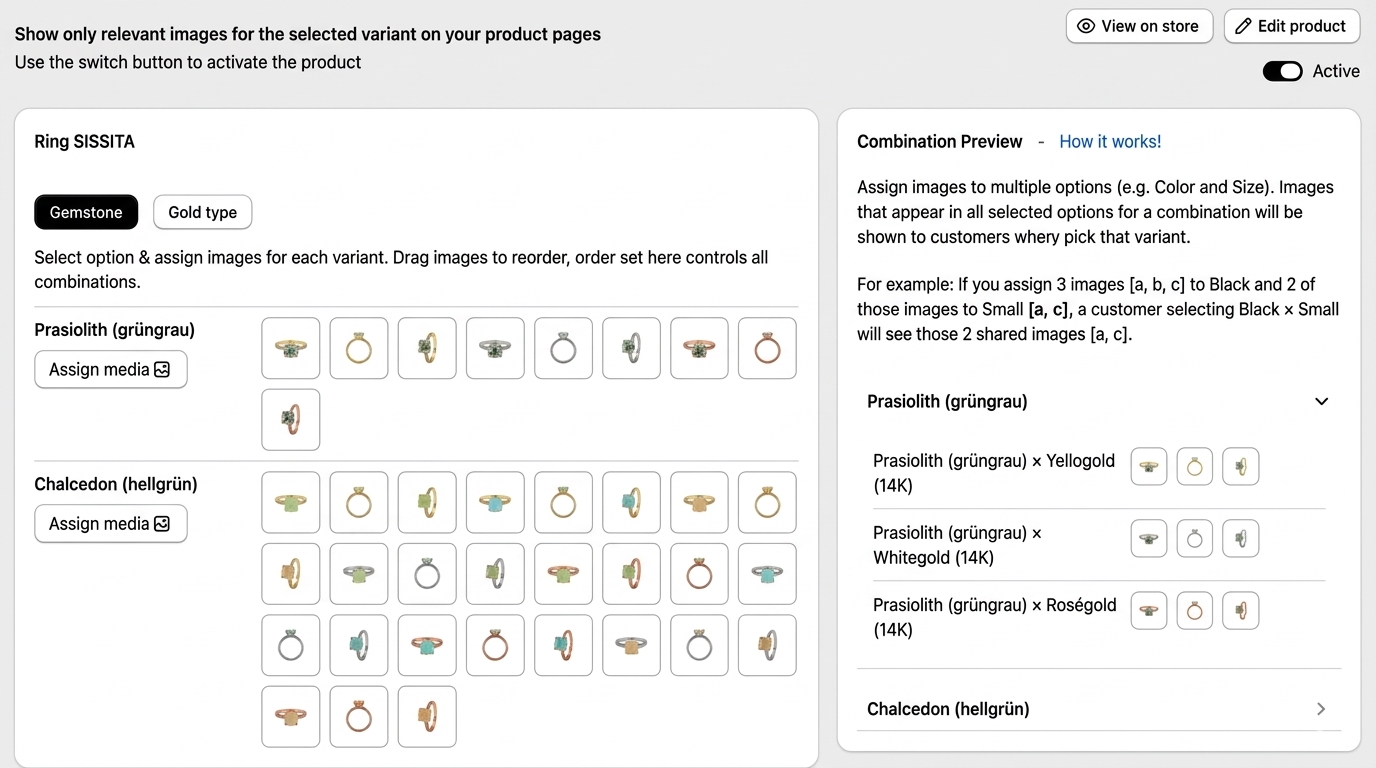The width and height of the screenshot is (1376, 768).
Task: Select first Prasiolith yellow gold ring thumbnail
Action: [x=291, y=348]
